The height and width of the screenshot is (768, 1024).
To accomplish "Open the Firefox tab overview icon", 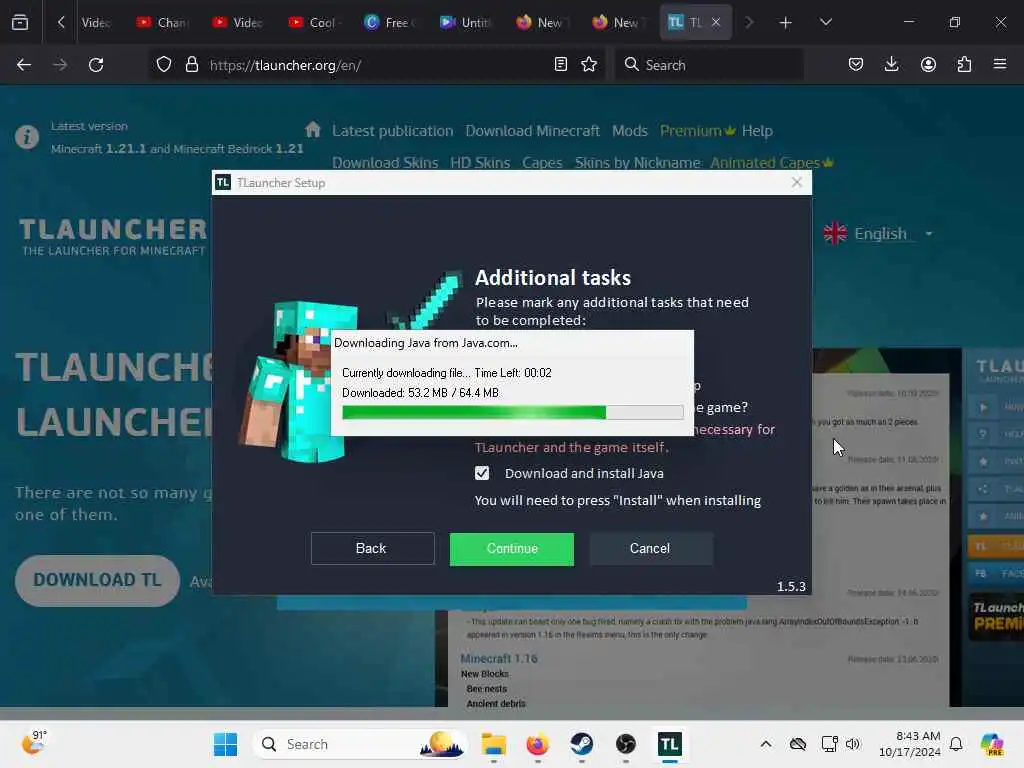I will (x=20, y=22).
